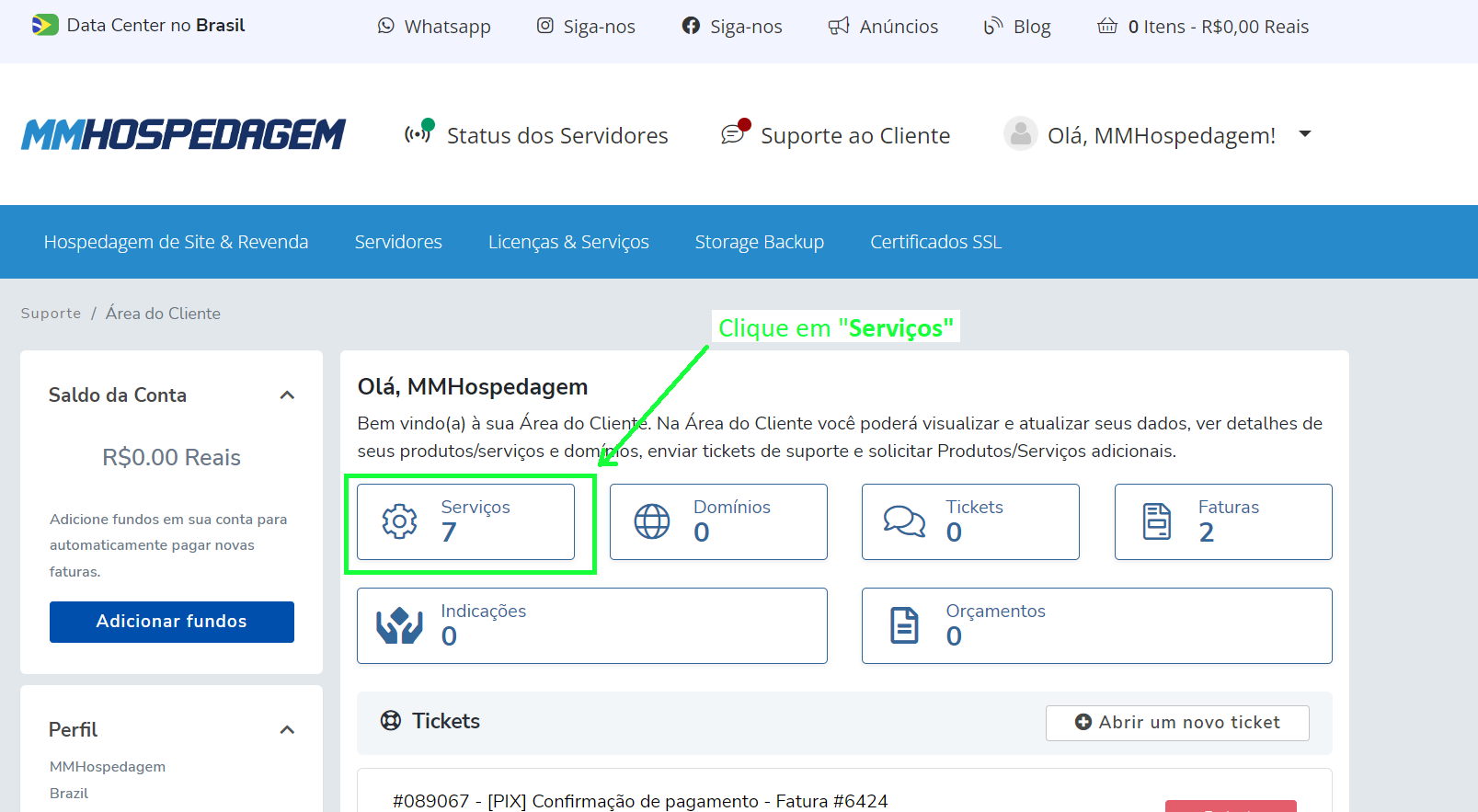
Task: Click the Instagram icon beside Siga-nos
Action: pos(545,26)
